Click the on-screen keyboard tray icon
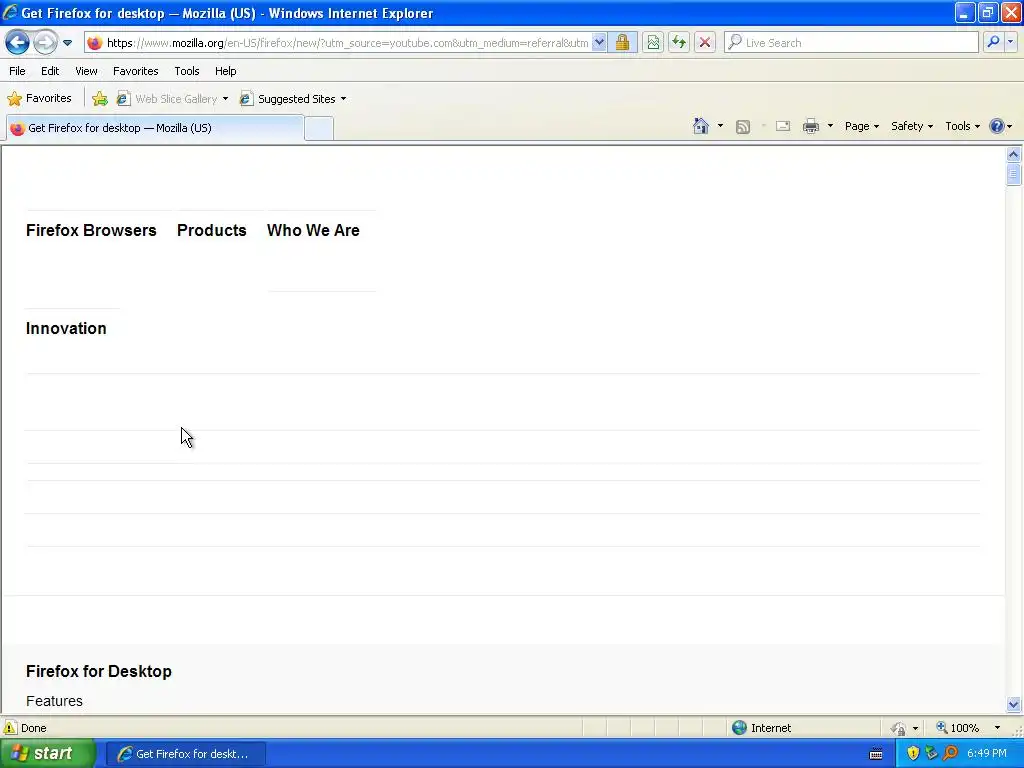The width and height of the screenshot is (1024, 768). [x=876, y=754]
